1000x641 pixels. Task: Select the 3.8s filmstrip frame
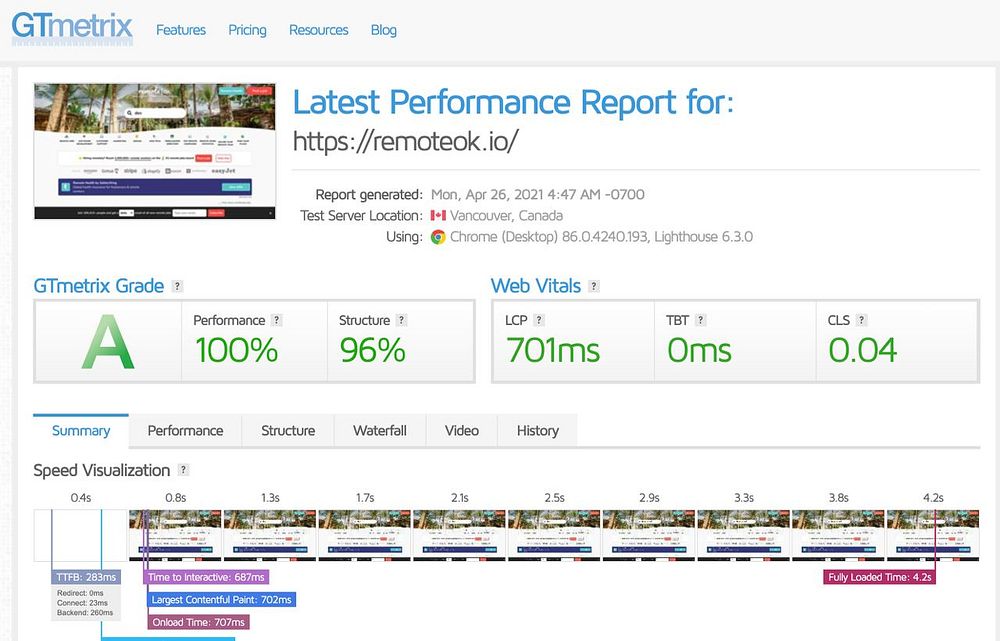838,535
